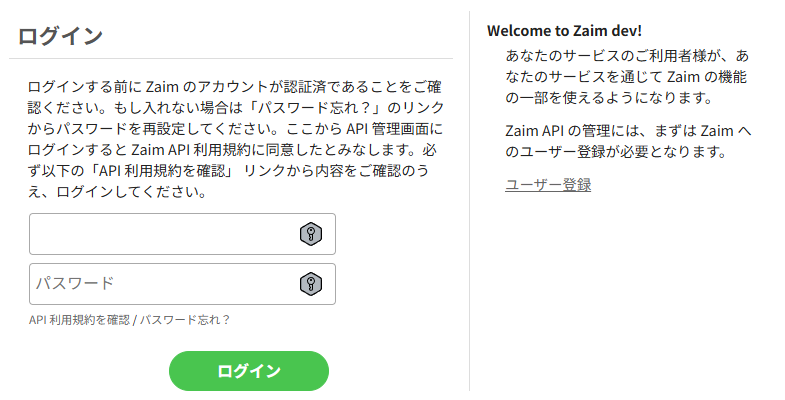Click the horizontal line under ログイン heading
Viewport: 785px width, 400px height.
tap(230, 59)
